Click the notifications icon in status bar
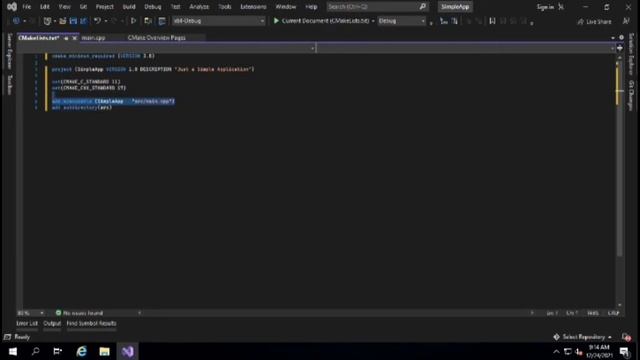Viewport: 640px width, 360px height. point(626,337)
